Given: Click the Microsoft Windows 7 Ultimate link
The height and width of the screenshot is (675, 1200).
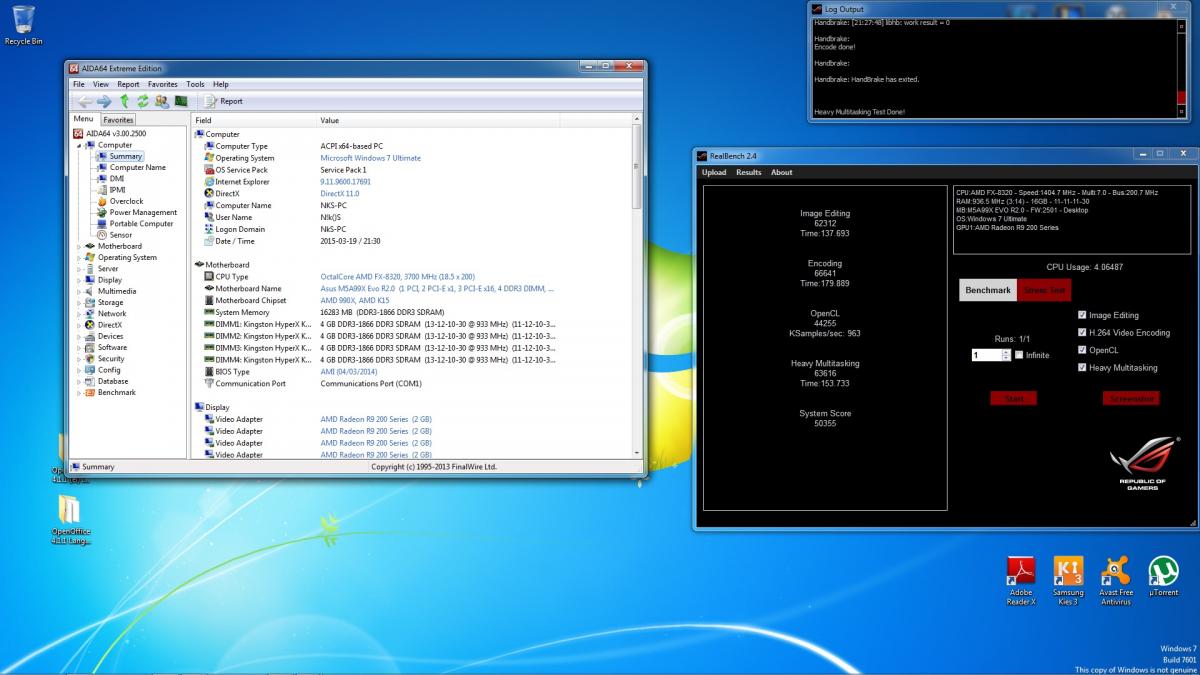Looking at the screenshot, I should (x=370, y=158).
